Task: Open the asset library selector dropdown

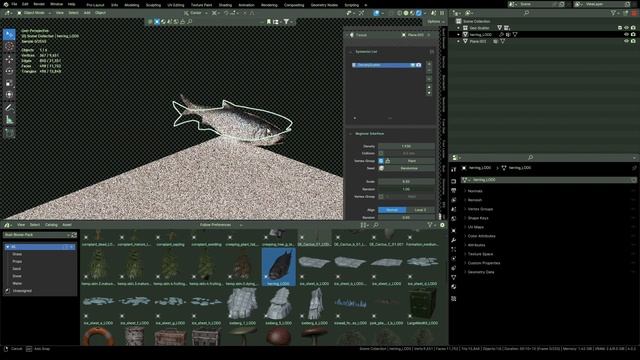Action: [x=37, y=235]
